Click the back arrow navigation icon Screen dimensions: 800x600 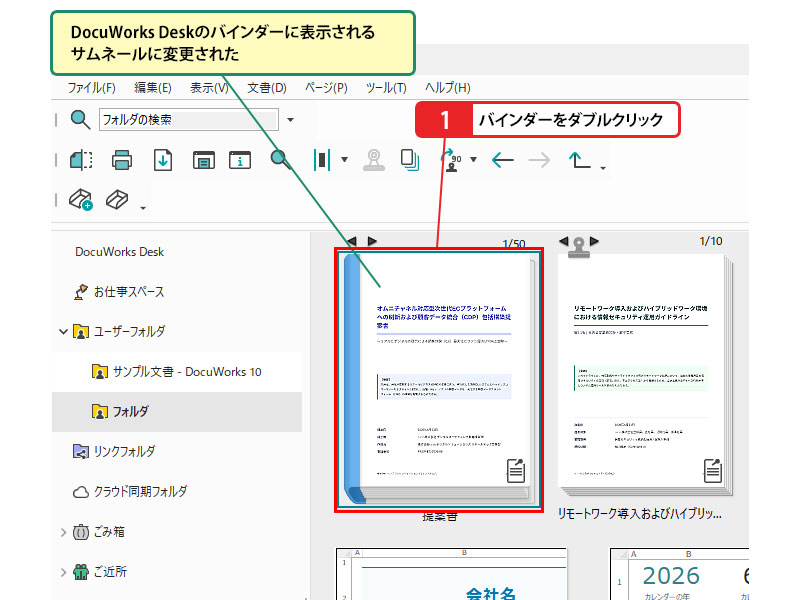point(503,160)
